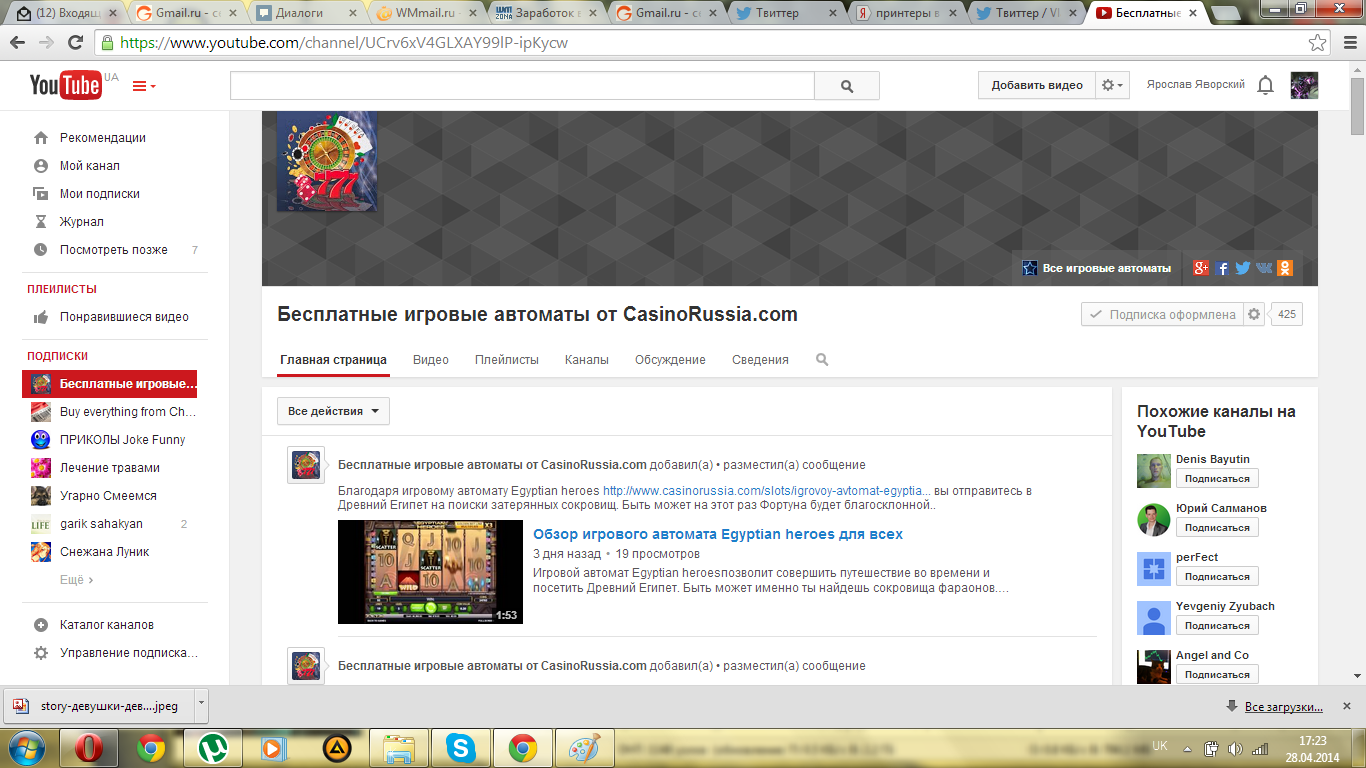Focus the YouTube search field
The image size is (1366, 768).
(x=522, y=86)
